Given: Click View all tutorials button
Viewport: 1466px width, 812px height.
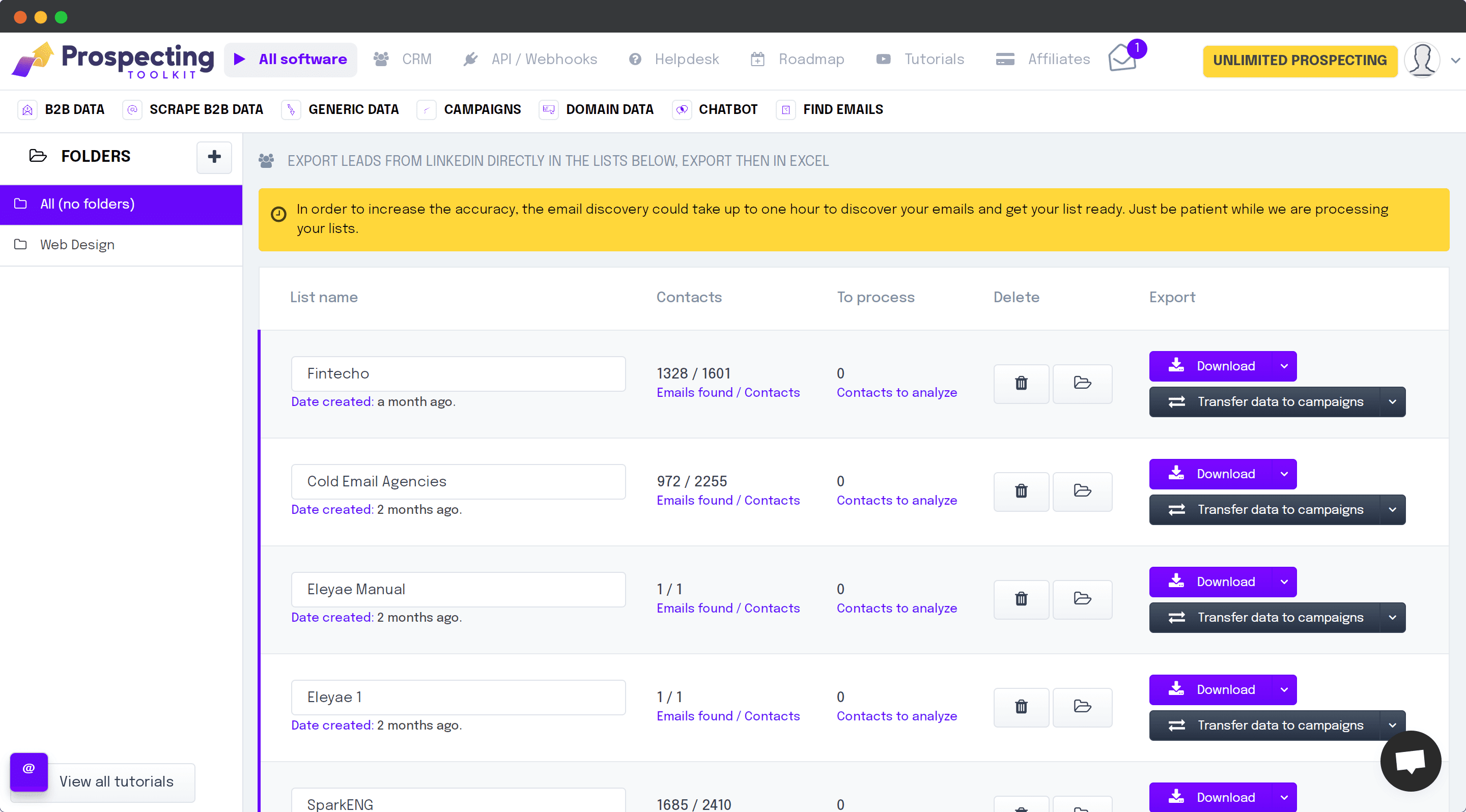Looking at the screenshot, I should (116, 782).
